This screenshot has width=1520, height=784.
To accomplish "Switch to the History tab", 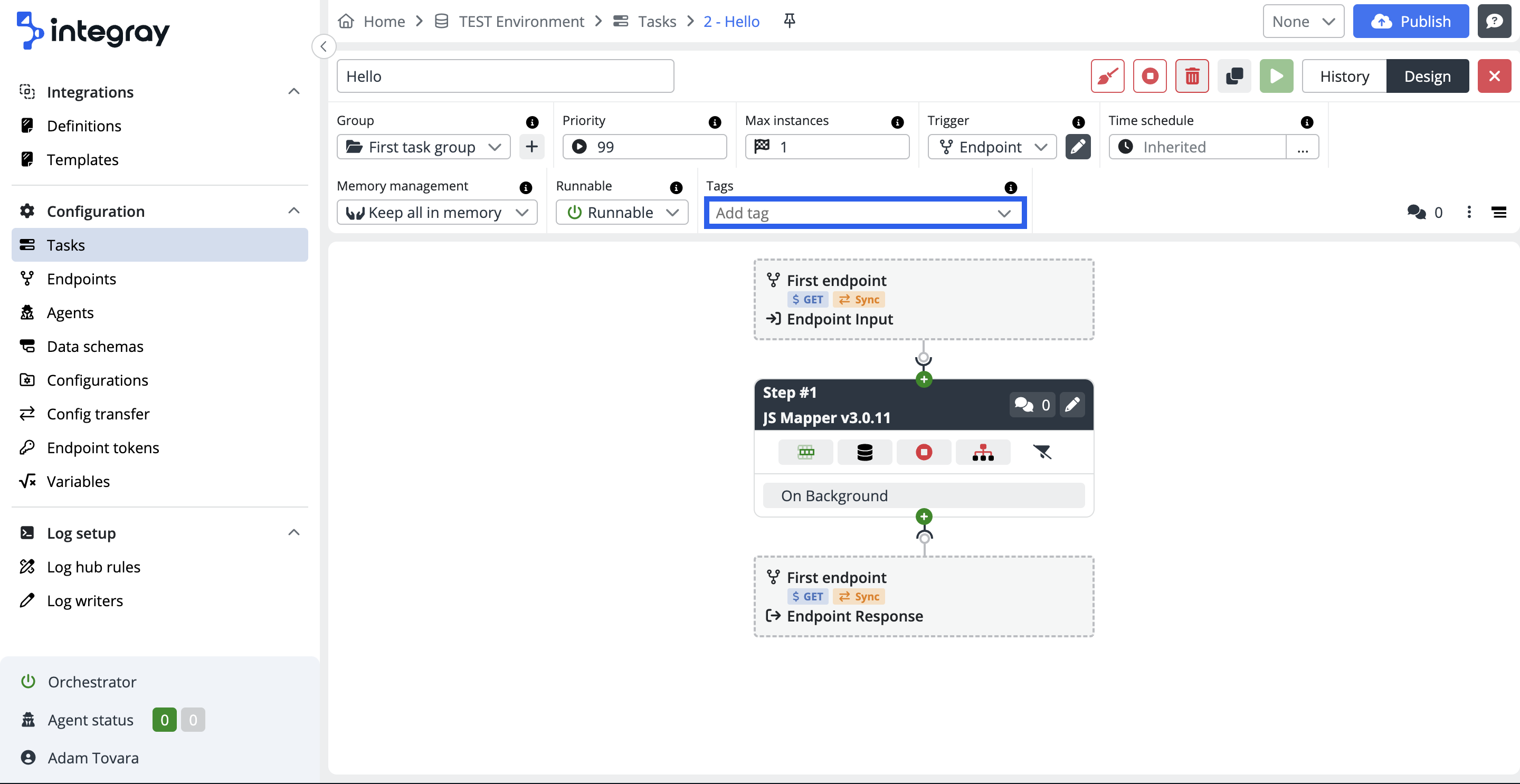I will 1344,75.
